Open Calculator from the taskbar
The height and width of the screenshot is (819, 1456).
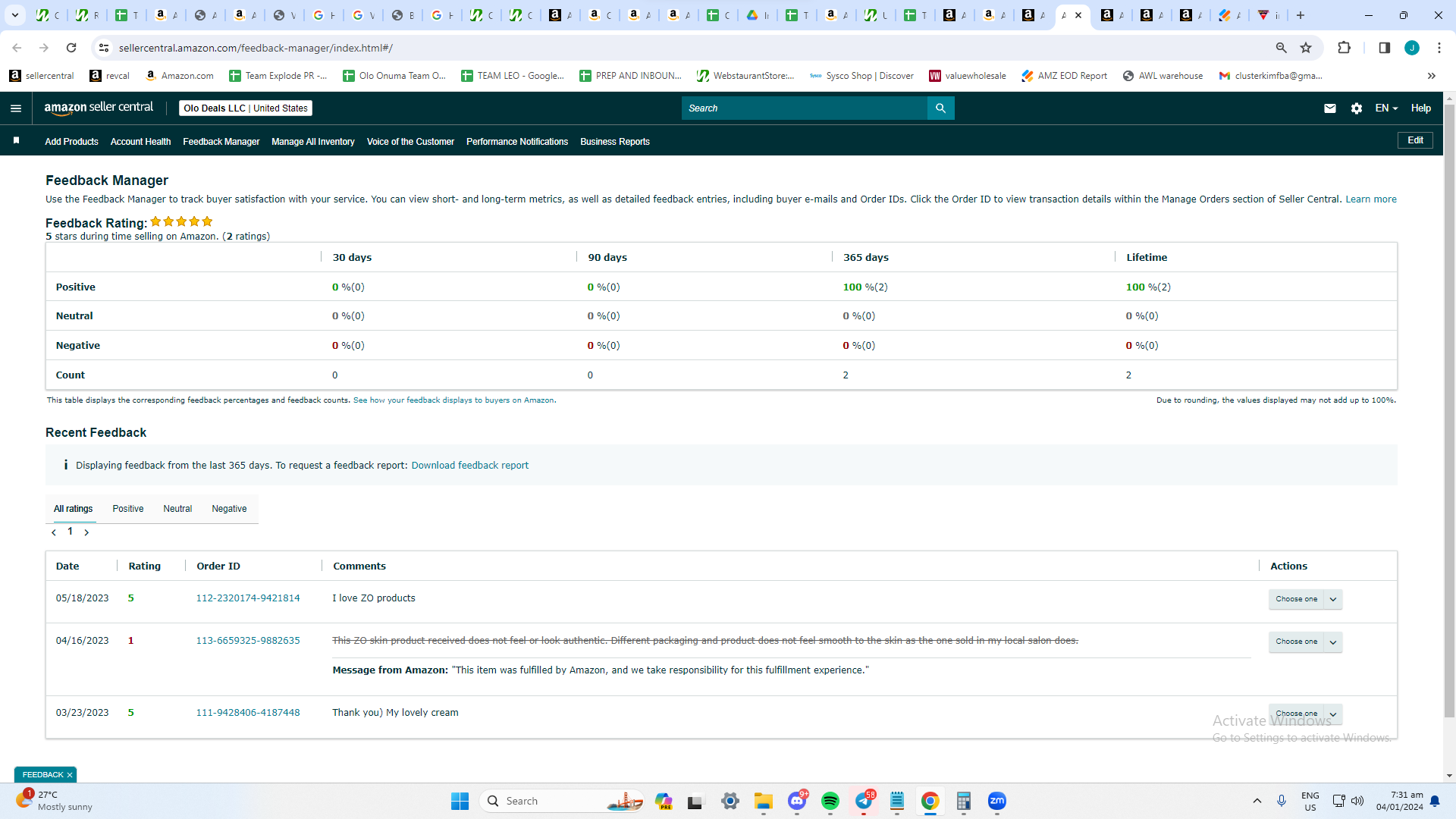(964, 801)
